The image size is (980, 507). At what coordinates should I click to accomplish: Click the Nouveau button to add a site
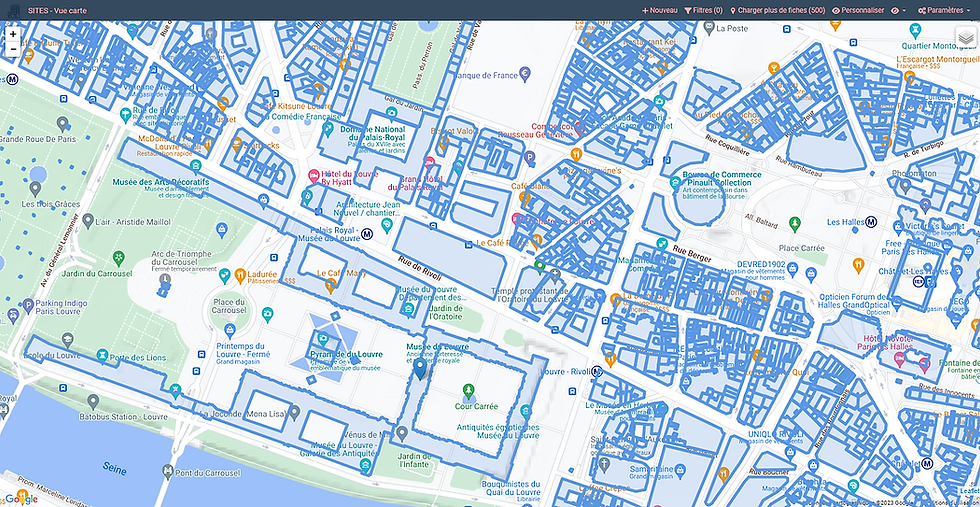[659, 10]
